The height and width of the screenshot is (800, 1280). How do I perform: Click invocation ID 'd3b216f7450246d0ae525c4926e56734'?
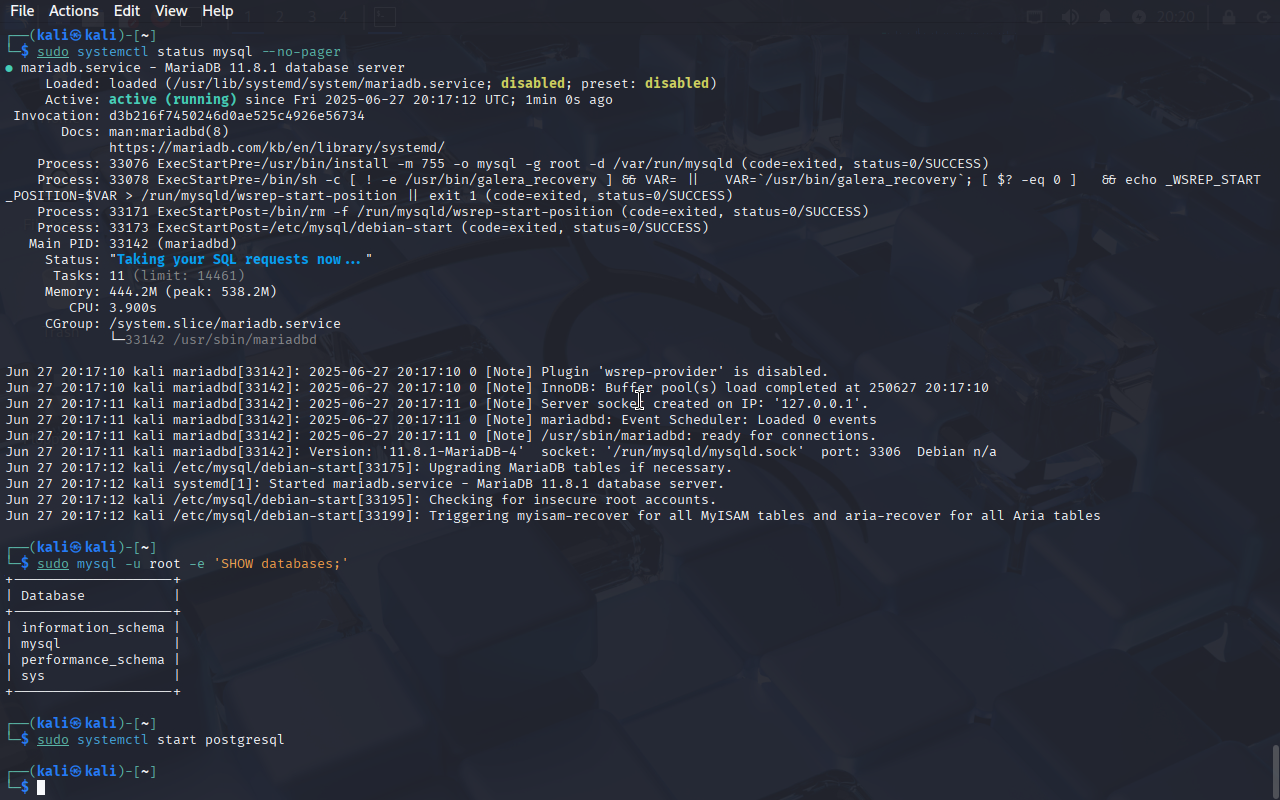[237, 116]
